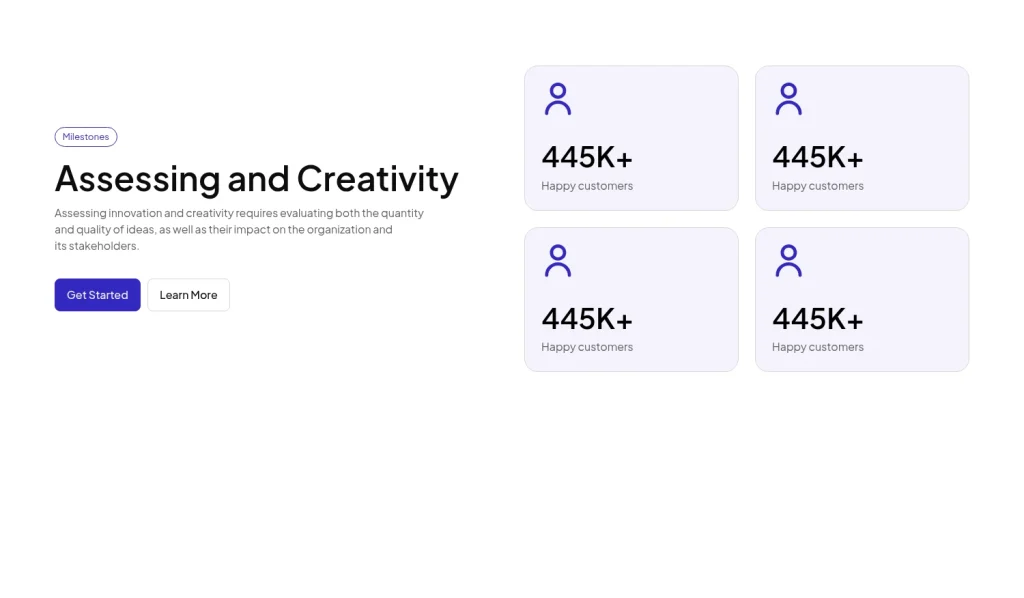1024x598 pixels.
Task: Click the Learn More button
Action: (188, 294)
